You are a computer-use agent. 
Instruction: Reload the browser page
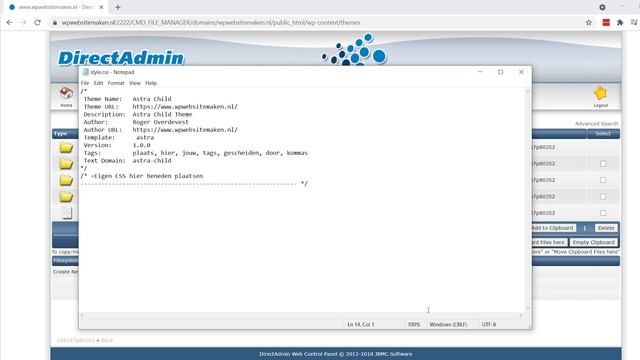pos(38,22)
